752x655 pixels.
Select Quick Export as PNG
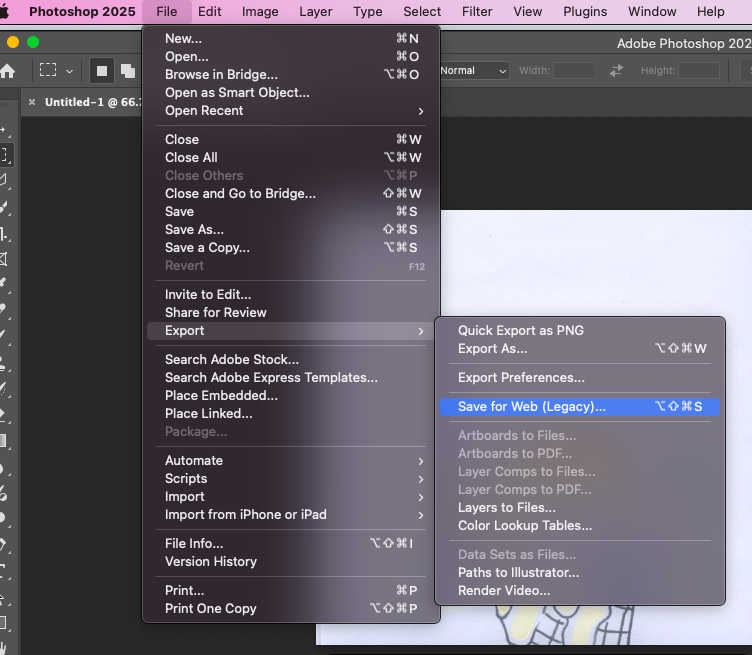coord(520,331)
